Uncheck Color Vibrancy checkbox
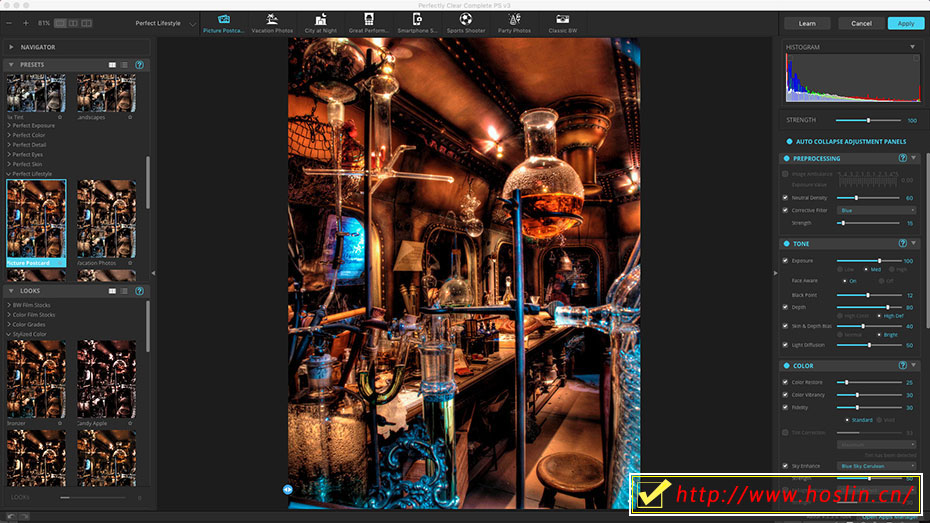 coord(785,394)
